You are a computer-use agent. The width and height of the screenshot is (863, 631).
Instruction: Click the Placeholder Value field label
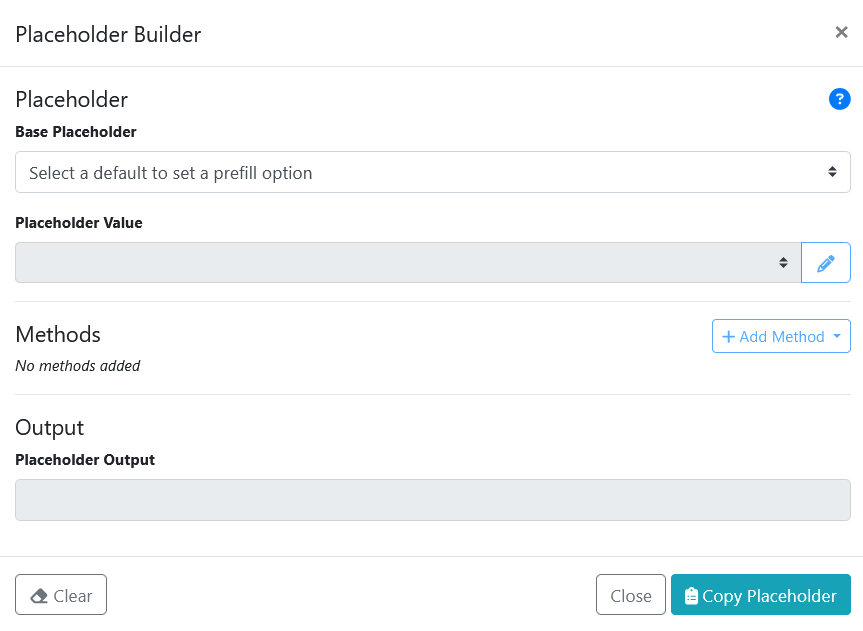click(79, 223)
